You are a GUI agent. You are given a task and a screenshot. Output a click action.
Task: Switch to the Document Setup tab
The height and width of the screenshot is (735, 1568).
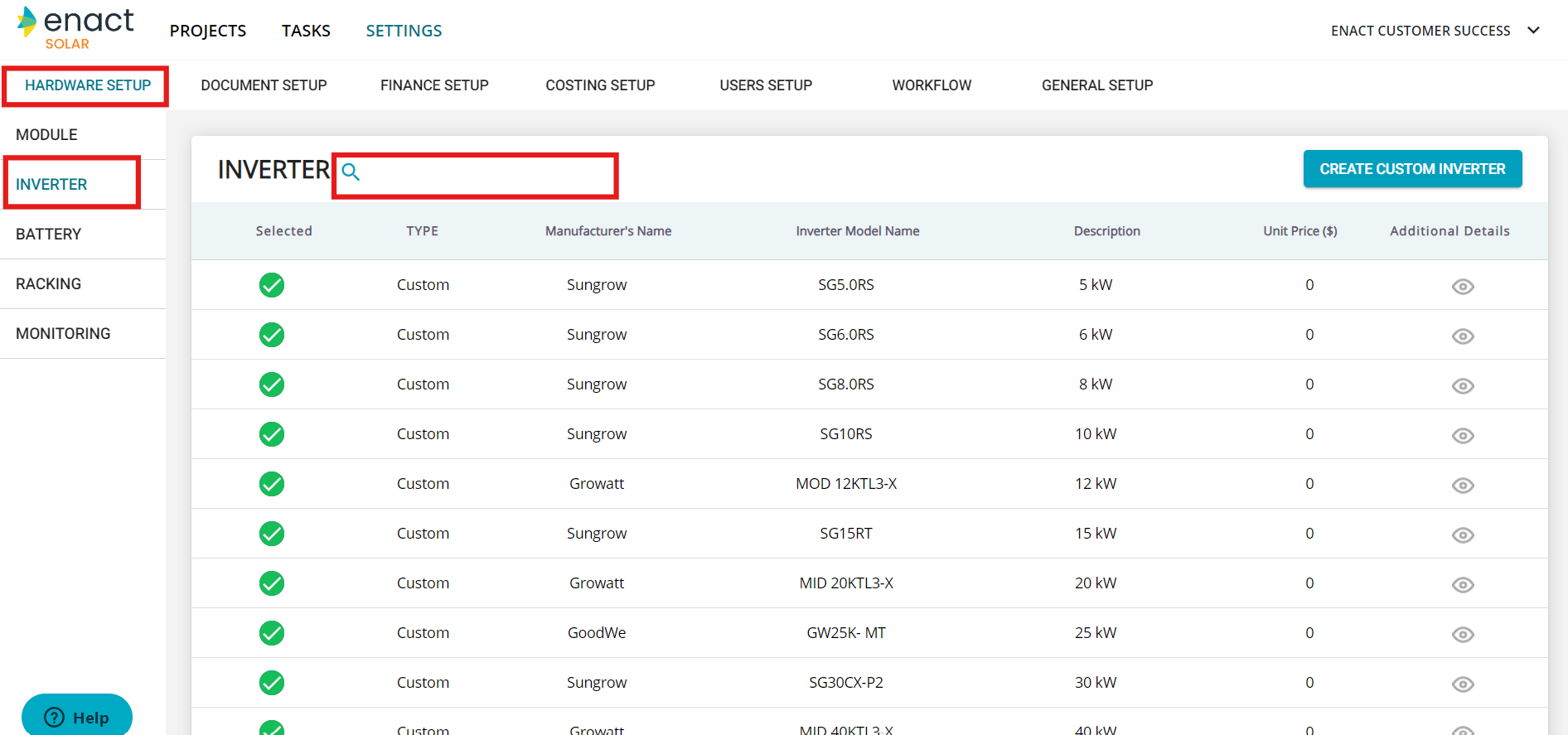264,85
